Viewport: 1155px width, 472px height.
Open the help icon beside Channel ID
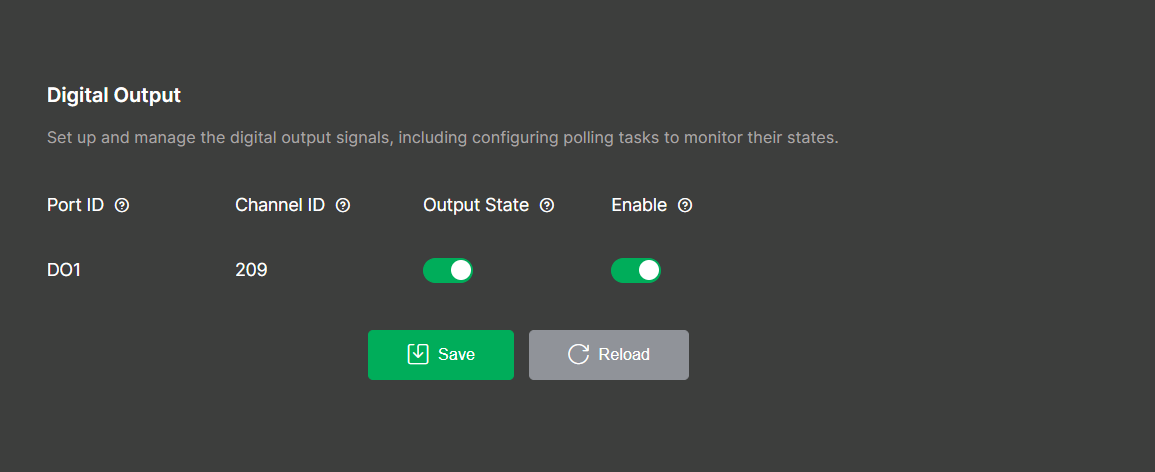pos(343,205)
